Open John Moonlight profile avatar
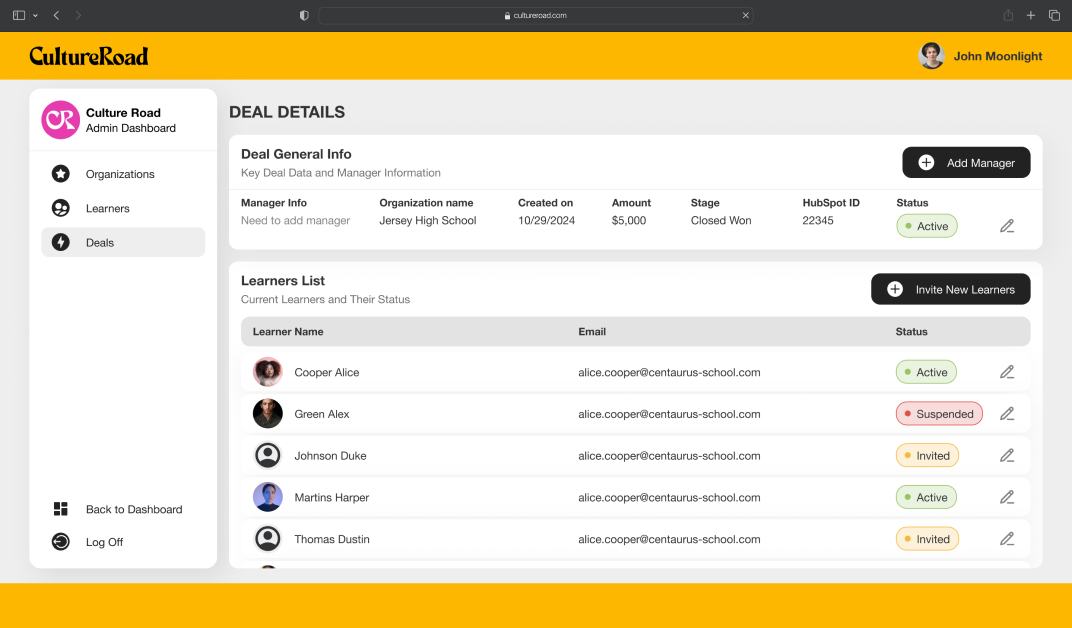This screenshot has height=628, width=1072. [x=931, y=56]
